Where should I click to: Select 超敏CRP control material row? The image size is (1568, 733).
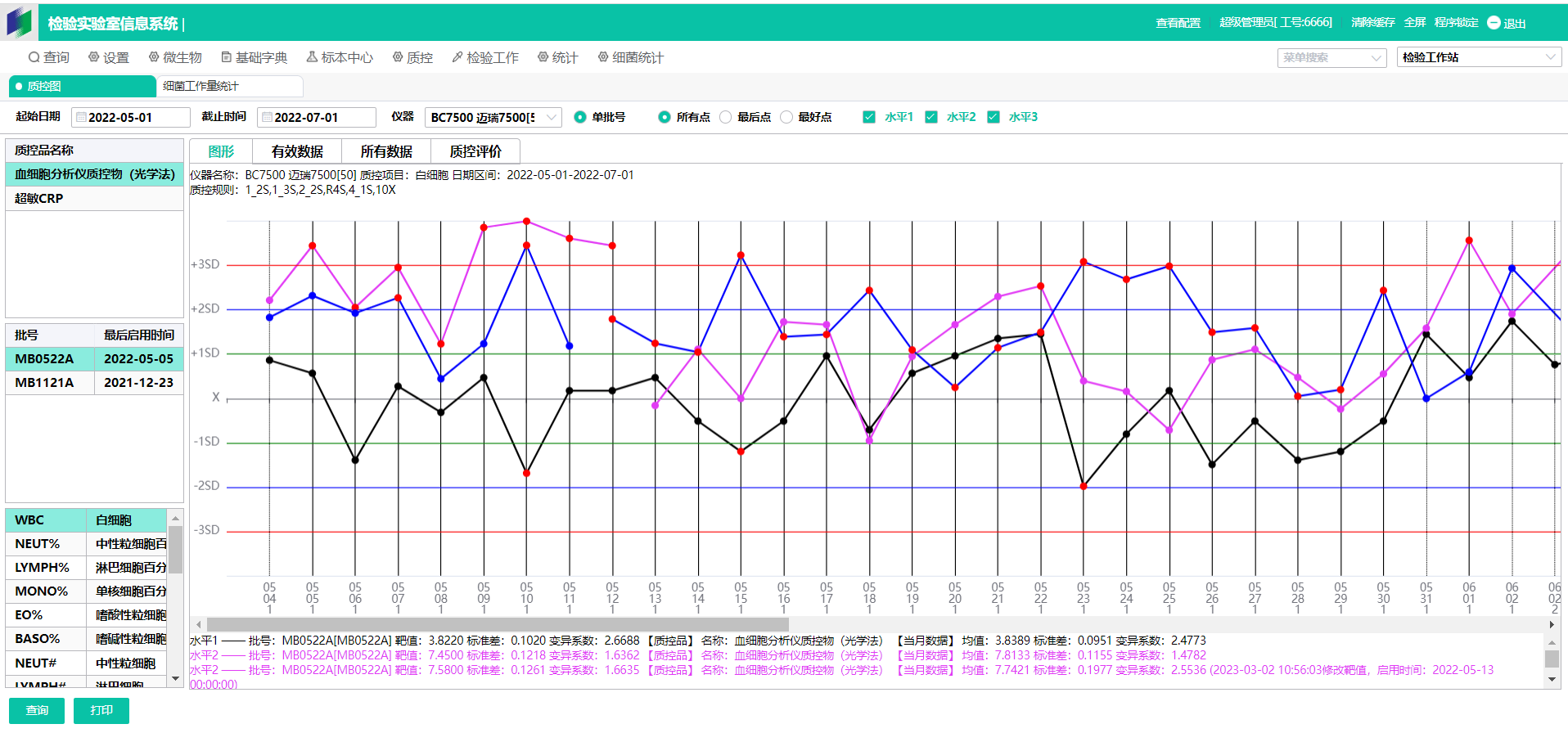click(x=94, y=198)
